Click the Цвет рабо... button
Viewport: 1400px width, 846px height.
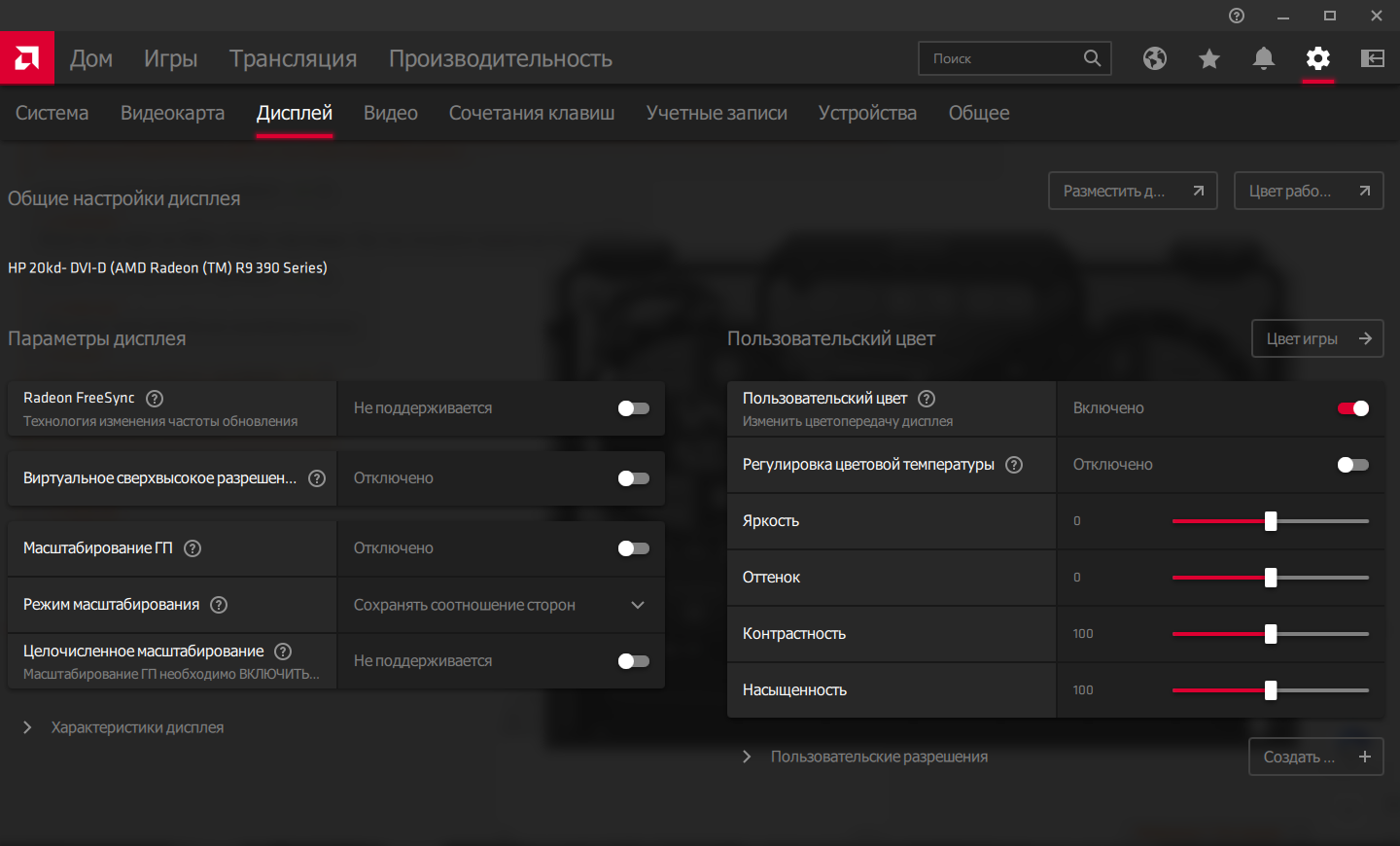point(1309,191)
